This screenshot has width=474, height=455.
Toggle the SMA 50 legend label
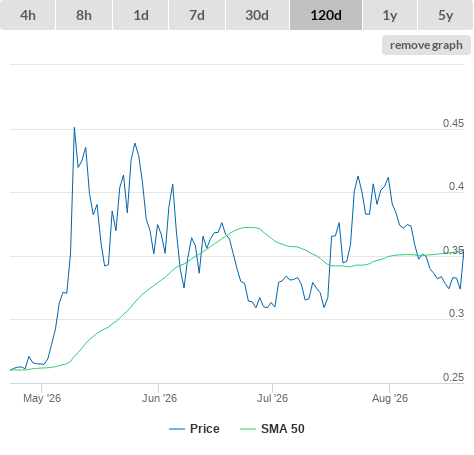pos(283,429)
